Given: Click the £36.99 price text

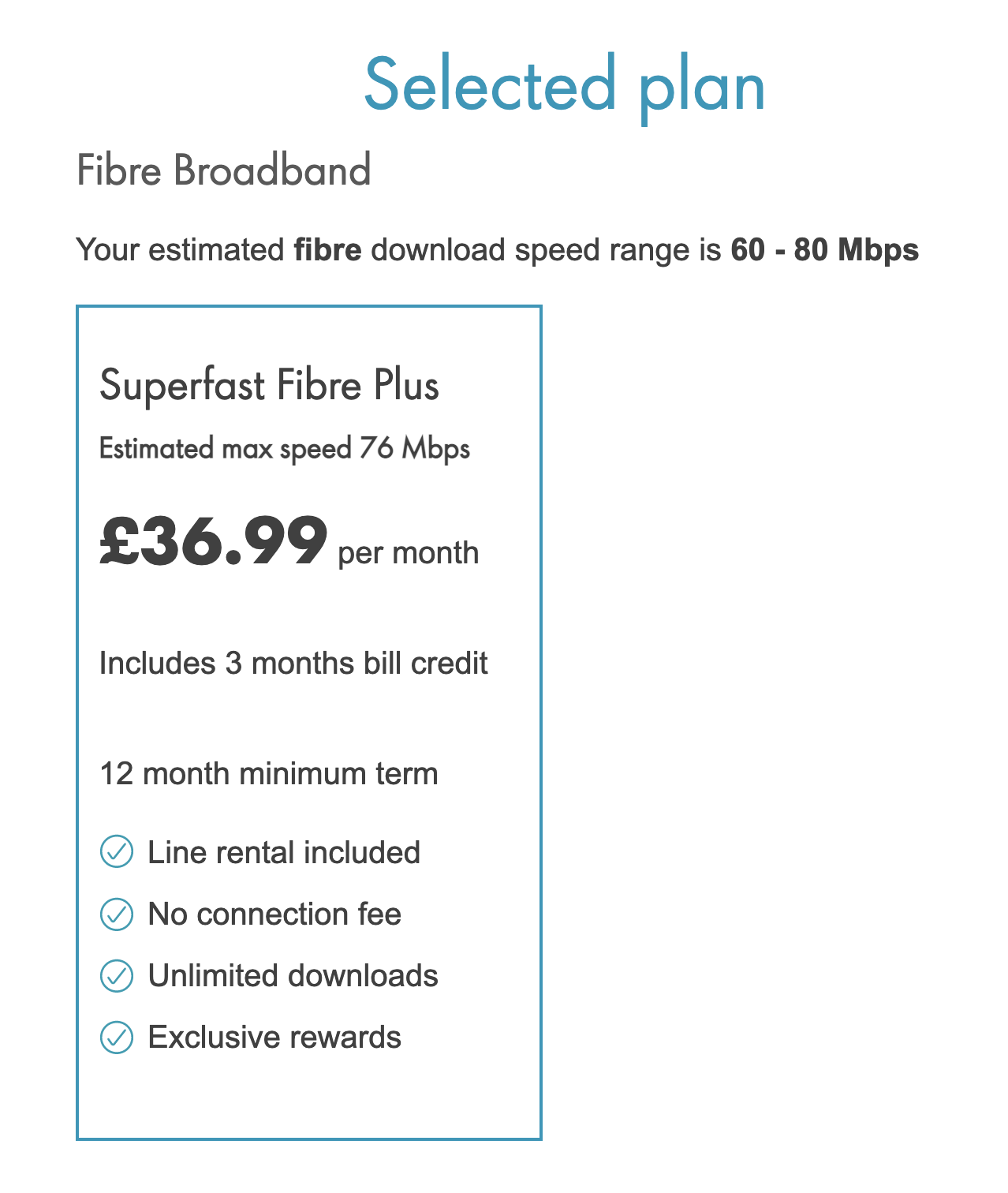Looking at the screenshot, I should point(213,540).
